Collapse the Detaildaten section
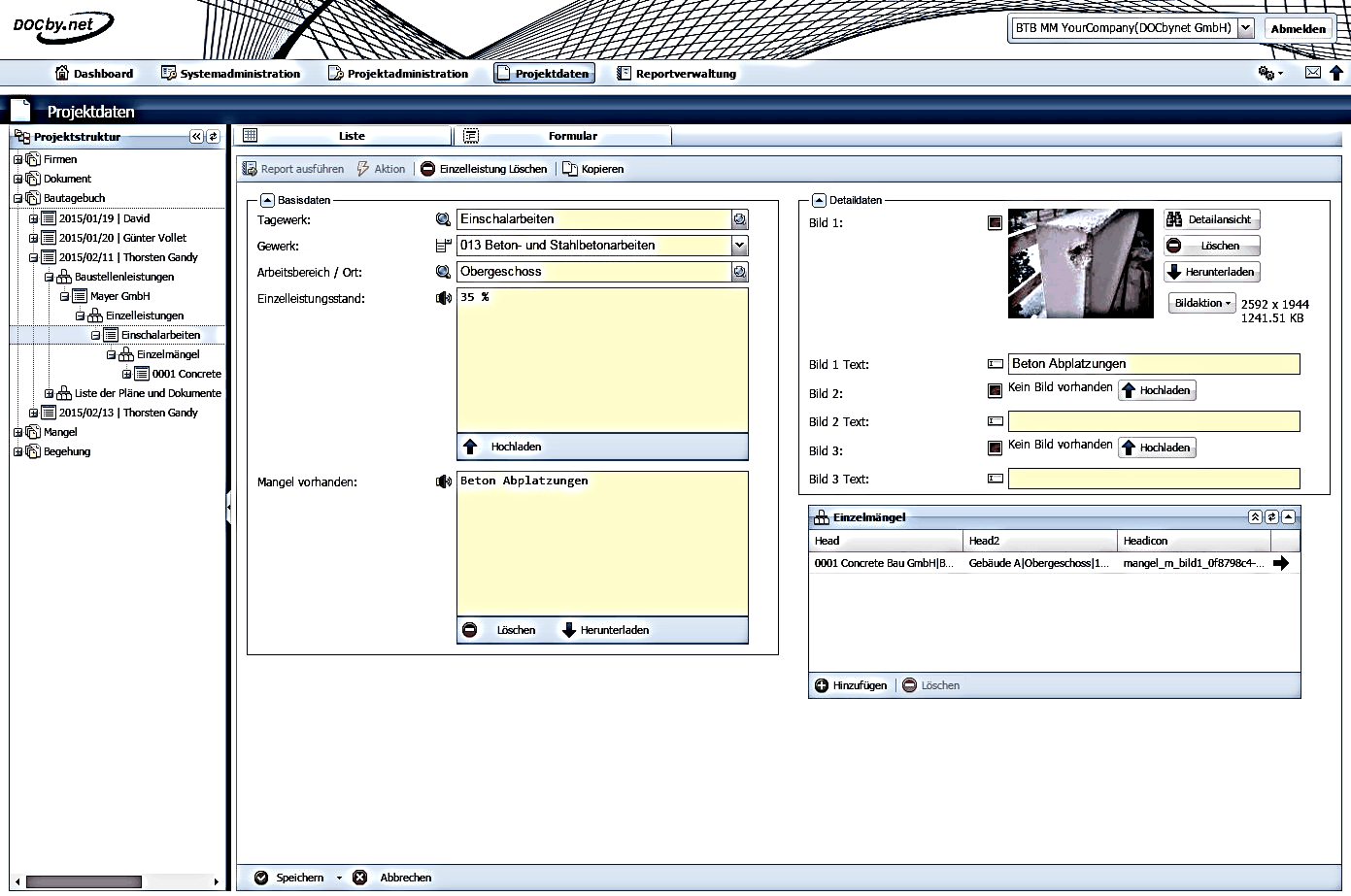 [819, 200]
